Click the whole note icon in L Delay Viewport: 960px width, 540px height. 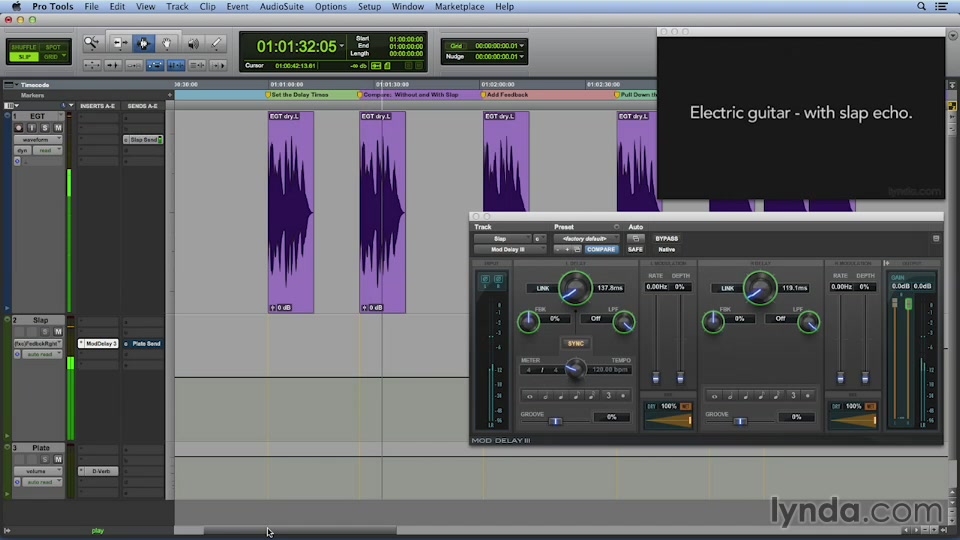tap(530, 396)
